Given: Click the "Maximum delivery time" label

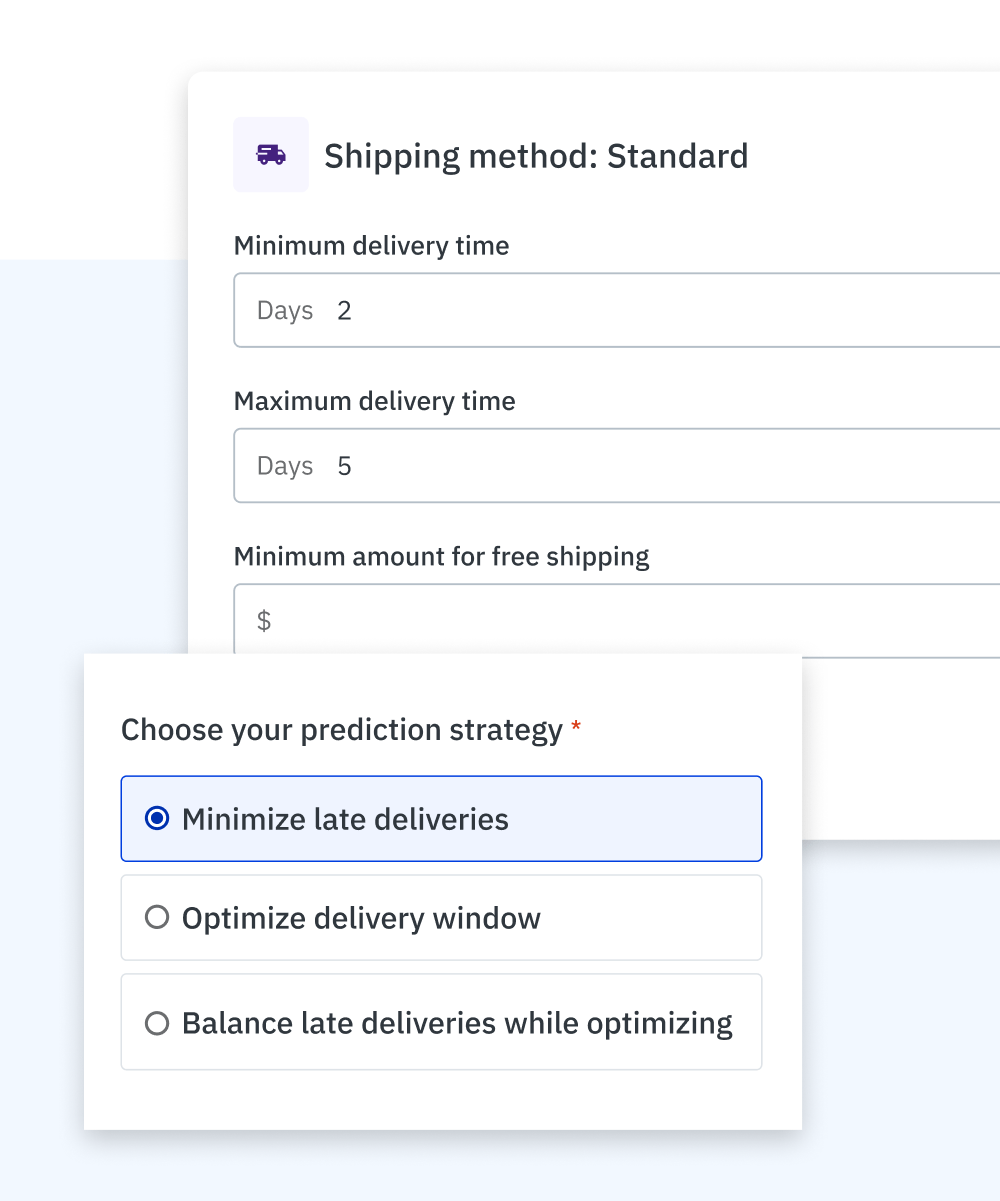Looking at the screenshot, I should pos(374,401).
